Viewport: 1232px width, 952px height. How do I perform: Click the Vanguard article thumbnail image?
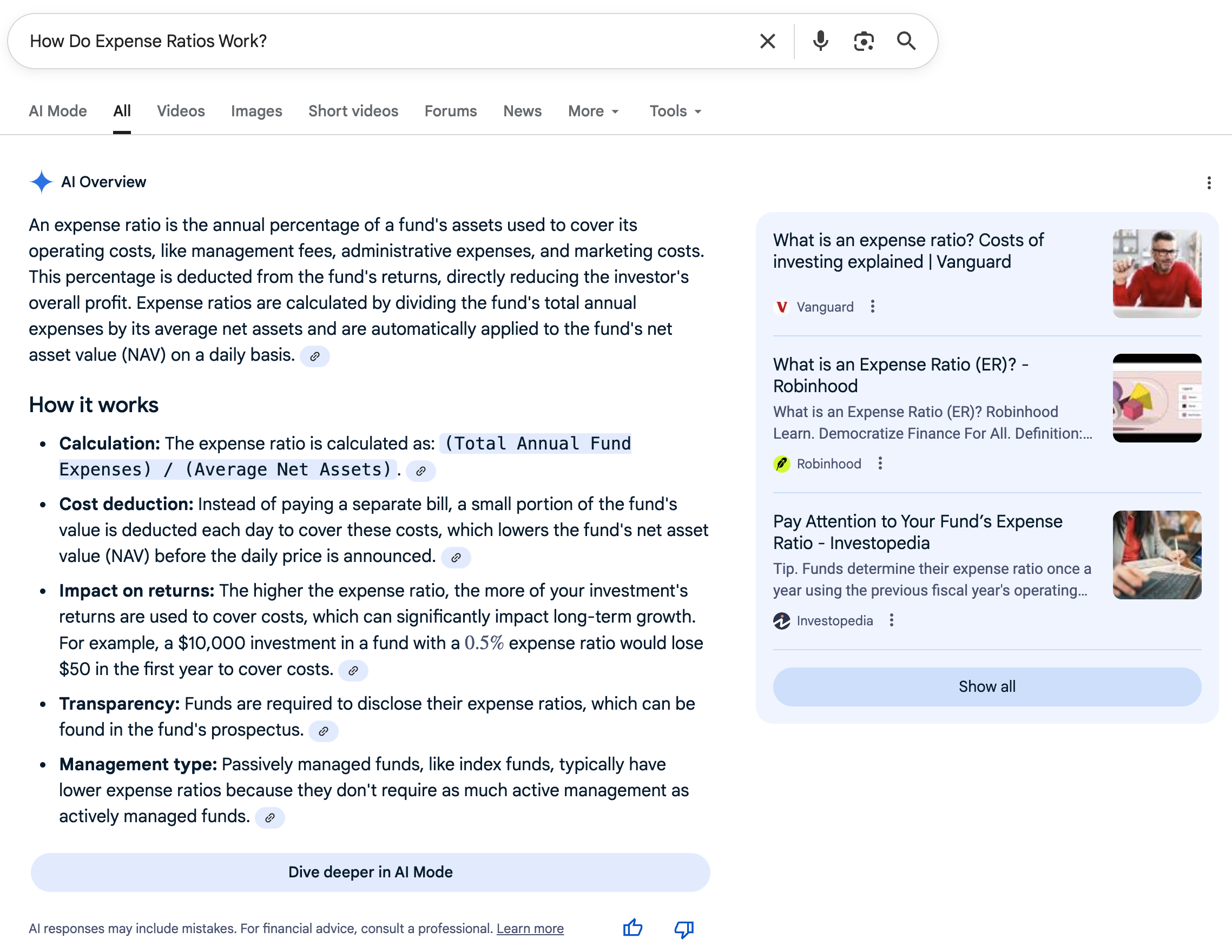tap(1156, 273)
